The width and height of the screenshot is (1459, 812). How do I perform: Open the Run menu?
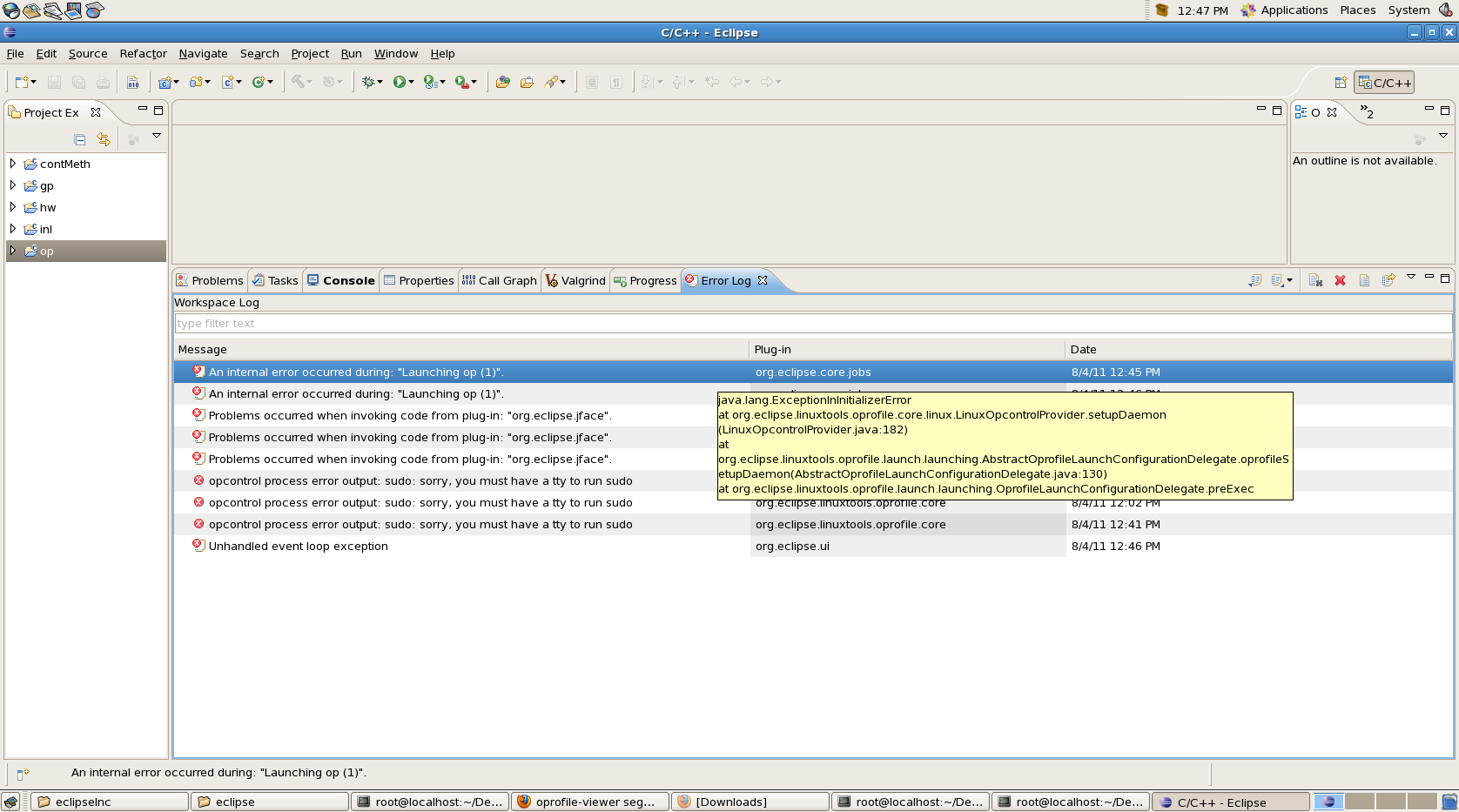pyautogui.click(x=351, y=53)
